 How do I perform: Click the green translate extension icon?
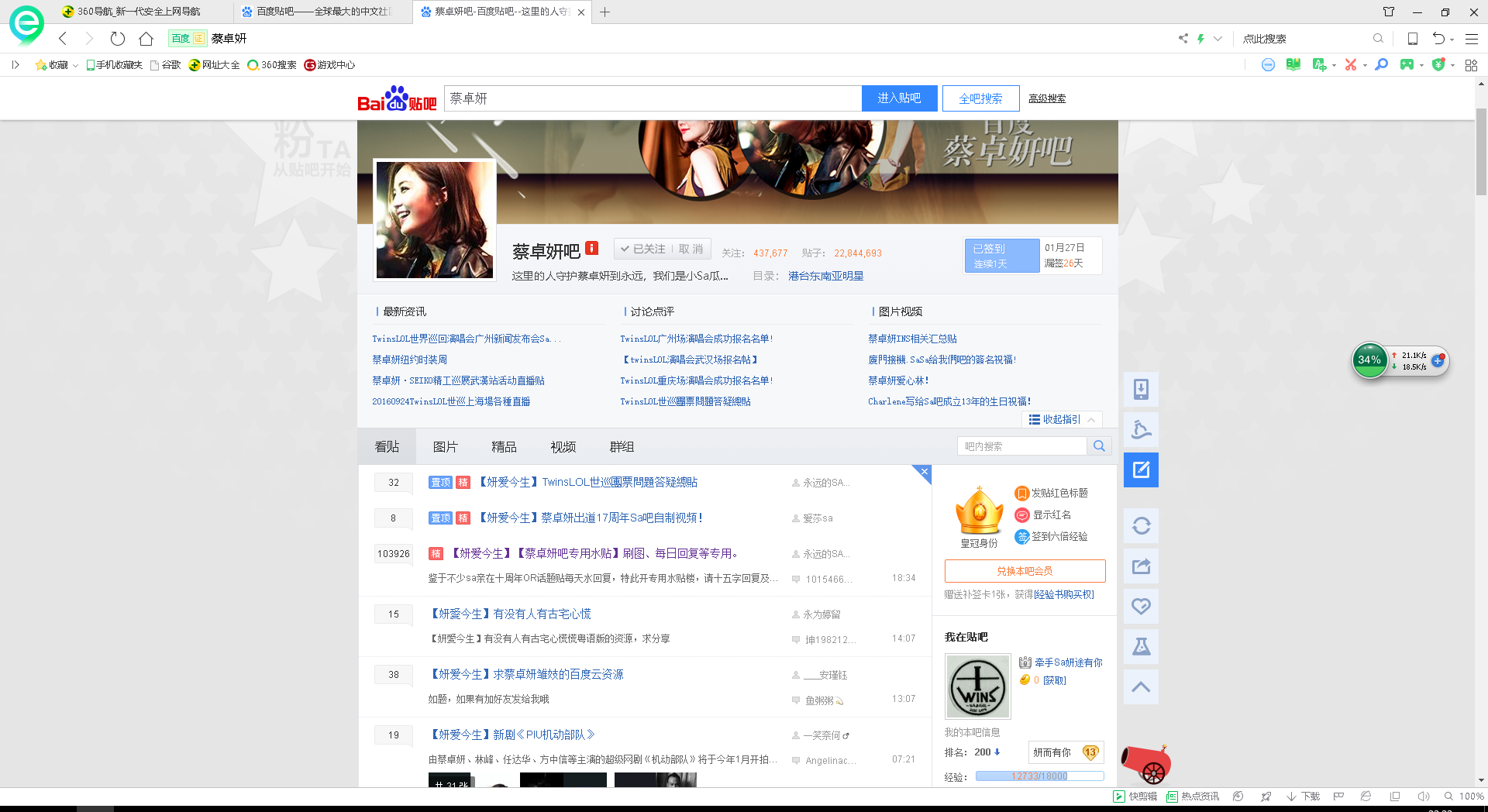(1318, 65)
